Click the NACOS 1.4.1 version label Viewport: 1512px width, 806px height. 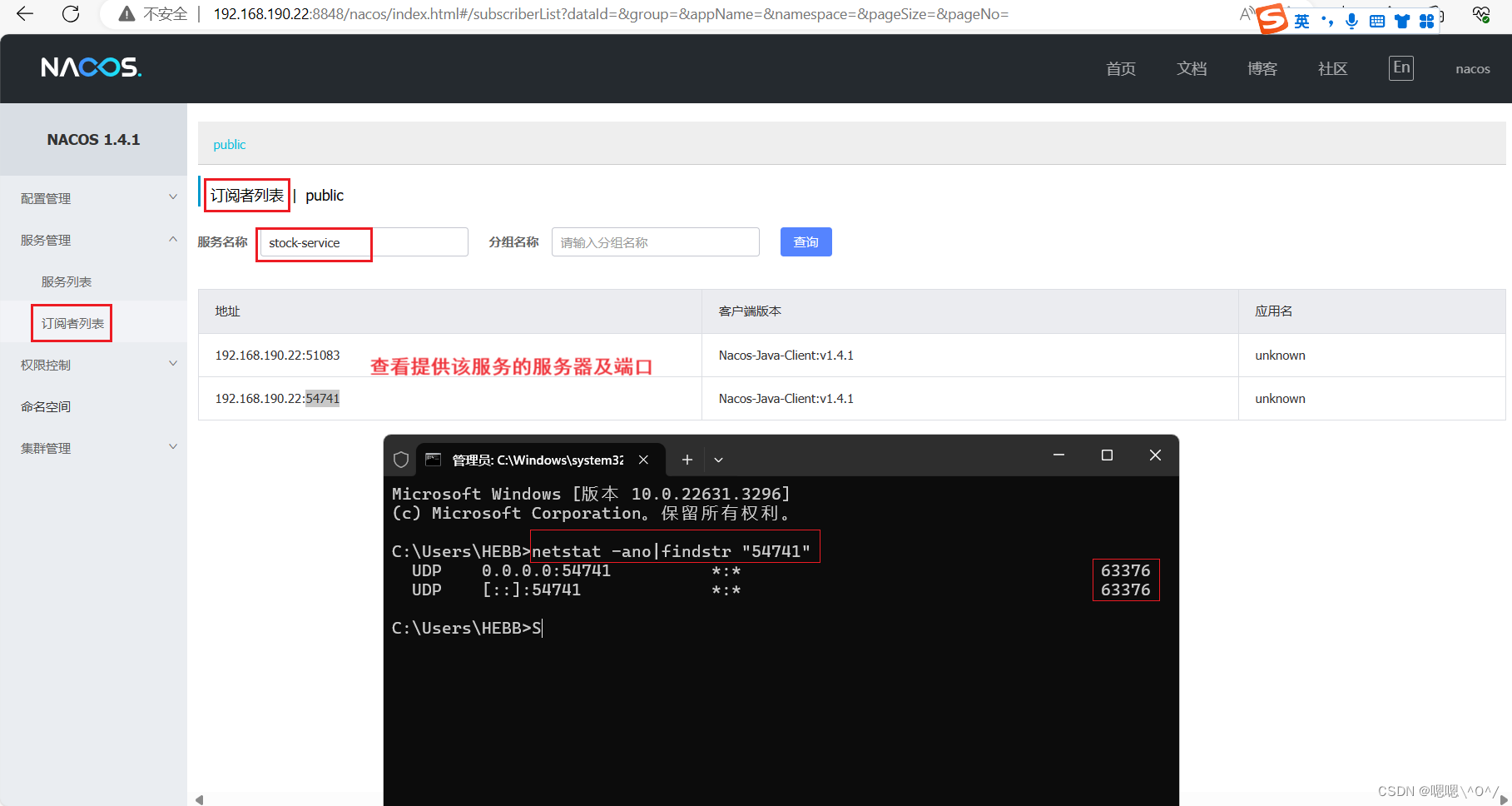click(x=93, y=140)
